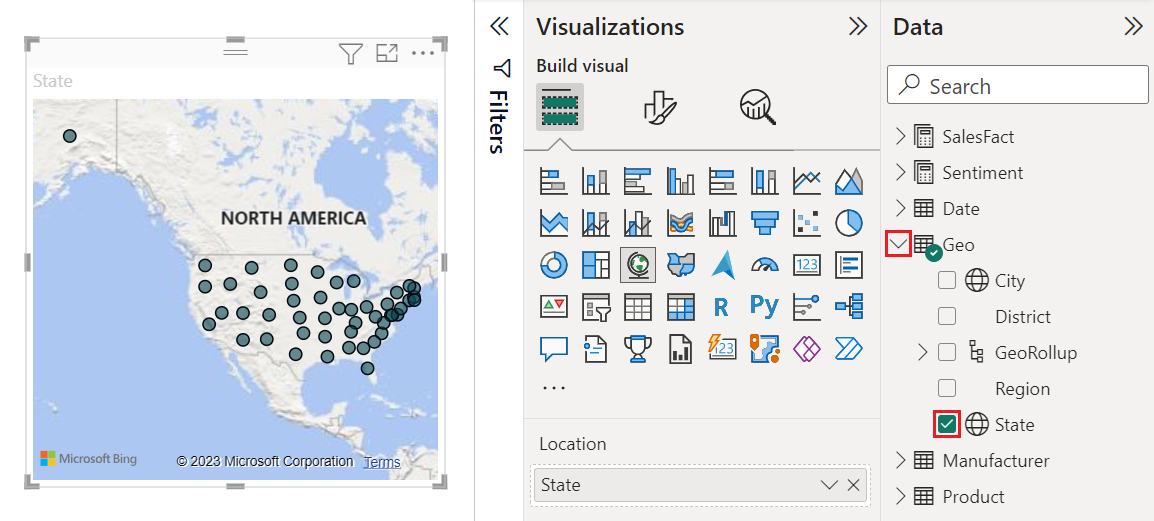Select the Donut chart visual

point(554,264)
